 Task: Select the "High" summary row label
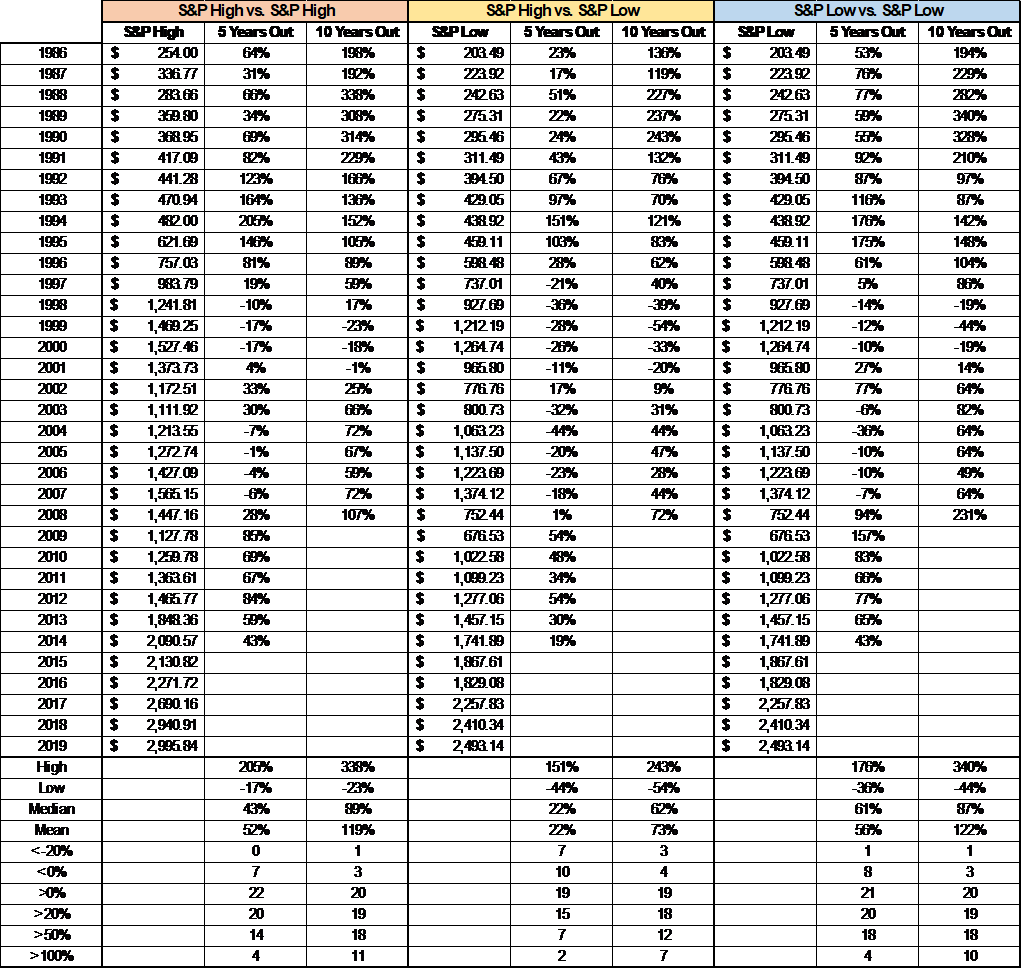pyautogui.click(x=51, y=767)
